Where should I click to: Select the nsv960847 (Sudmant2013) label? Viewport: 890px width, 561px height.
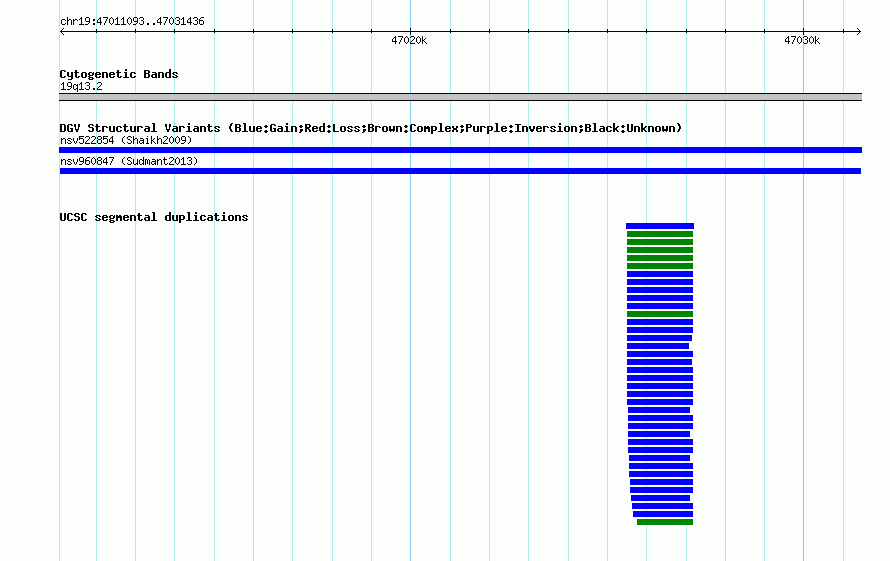129,161
